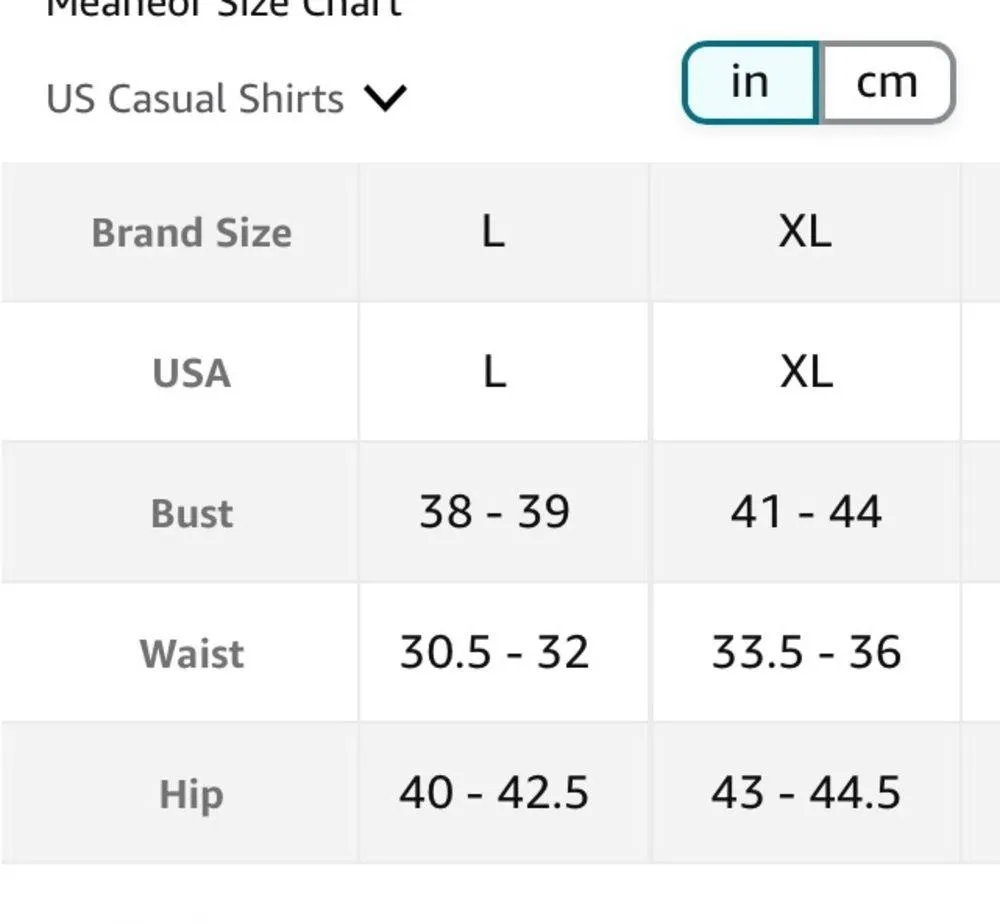The image size is (1000, 924).
Task: Select the Waist row label
Action: [x=190, y=654]
